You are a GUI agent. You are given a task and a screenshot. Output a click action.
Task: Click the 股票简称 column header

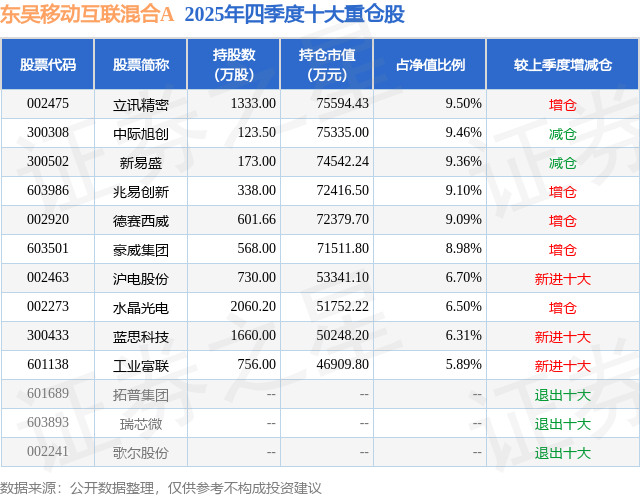point(140,64)
